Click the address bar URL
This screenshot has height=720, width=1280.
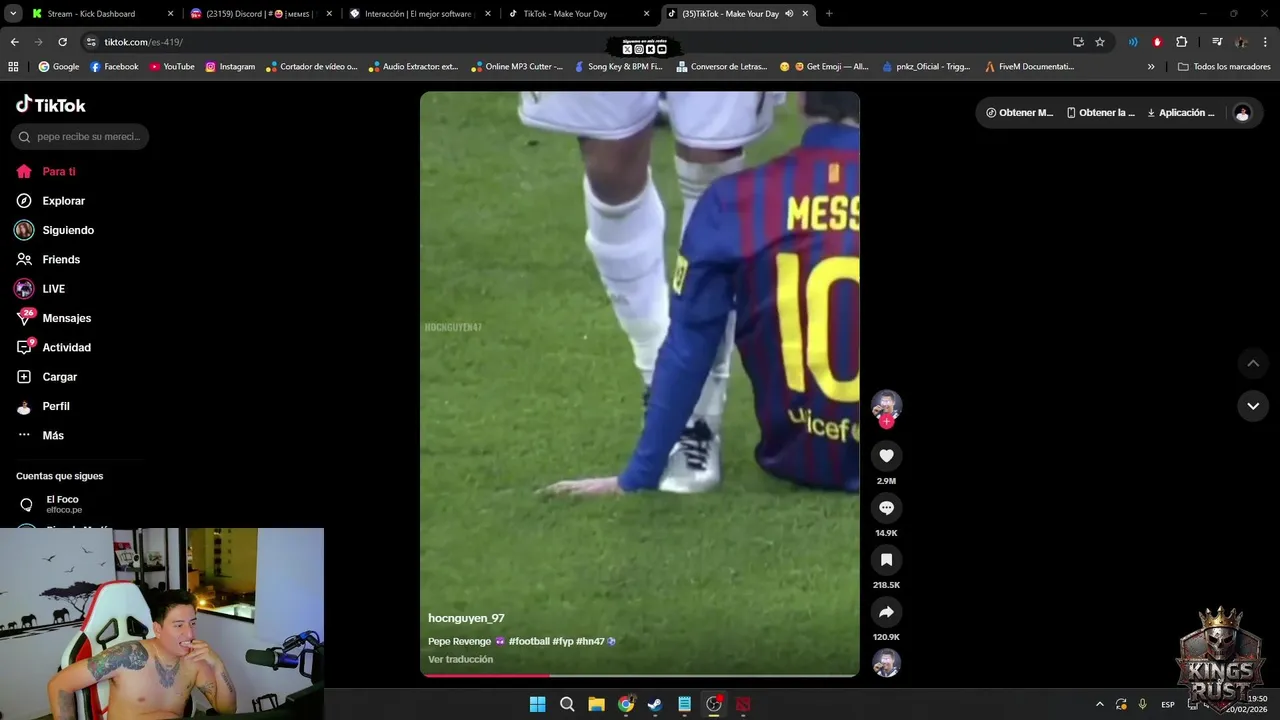click(144, 42)
